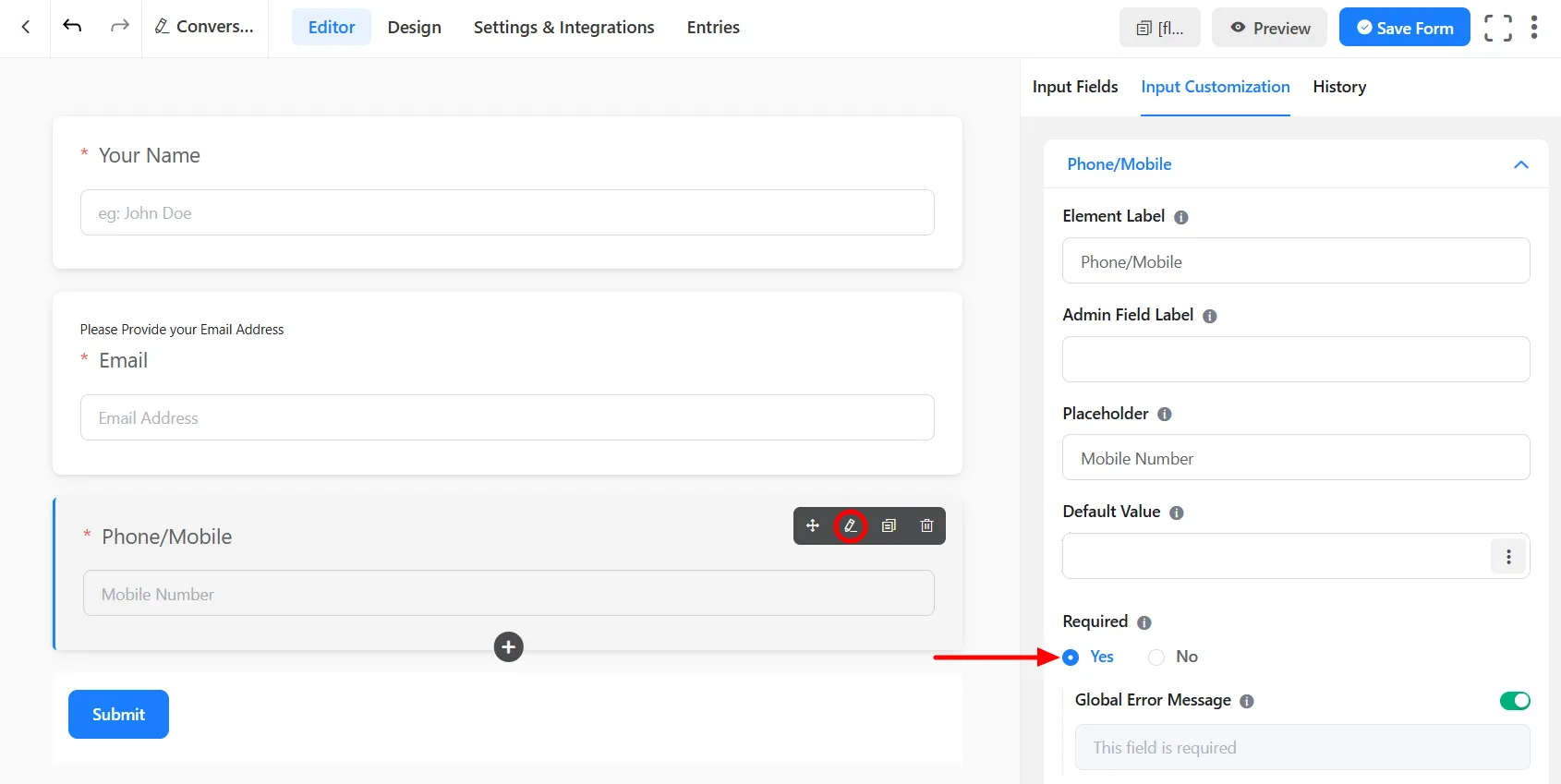
Task: Duplicate the Phone/Mobile field
Action: (x=889, y=525)
